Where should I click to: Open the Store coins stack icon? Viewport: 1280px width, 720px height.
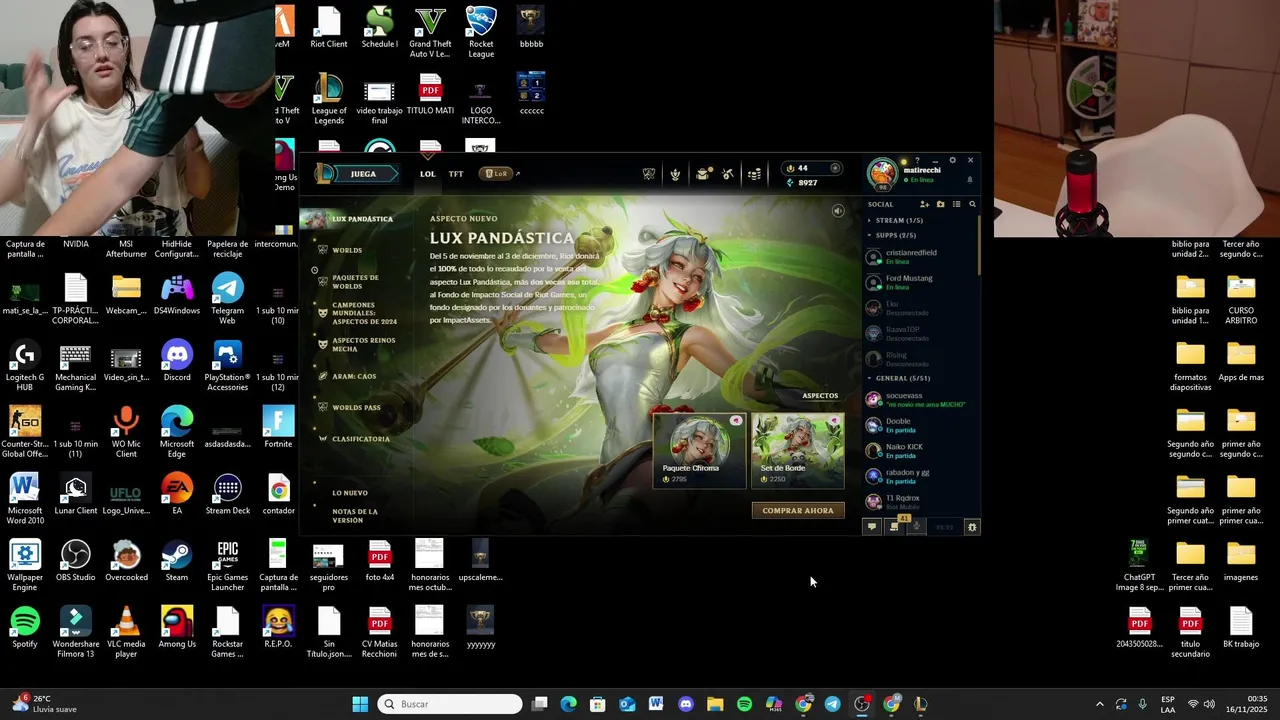click(x=754, y=174)
